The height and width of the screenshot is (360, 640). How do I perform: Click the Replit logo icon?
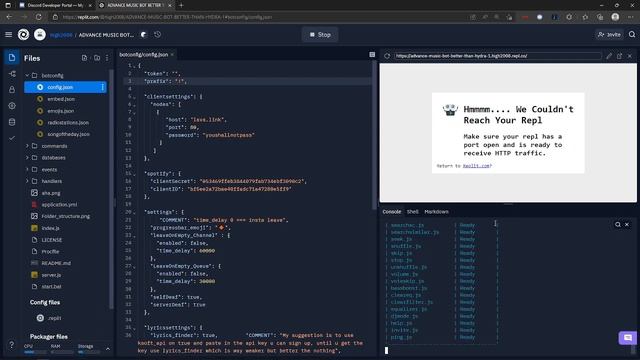pyautogui.click(x=23, y=35)
